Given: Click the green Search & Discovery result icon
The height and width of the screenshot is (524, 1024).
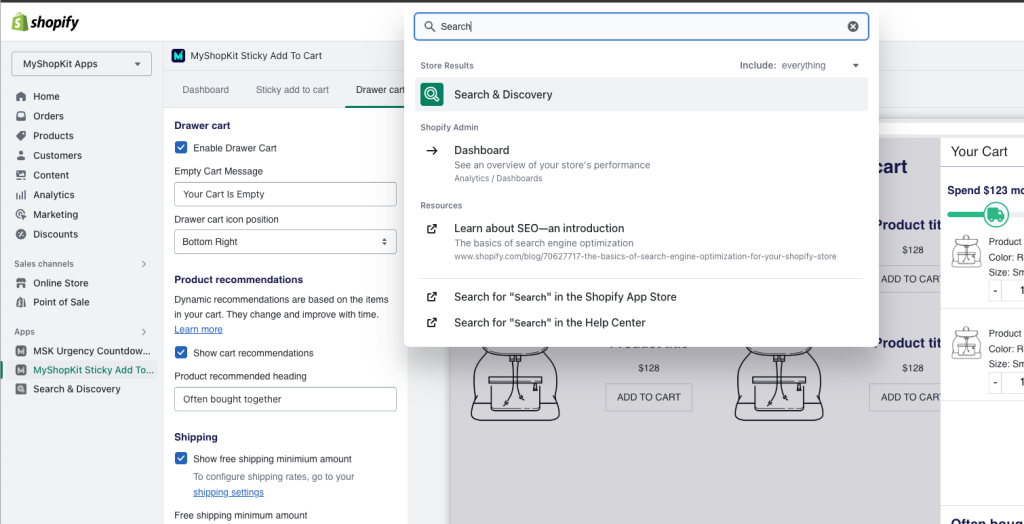Looking at the screenshot, I should pos(432,94).
